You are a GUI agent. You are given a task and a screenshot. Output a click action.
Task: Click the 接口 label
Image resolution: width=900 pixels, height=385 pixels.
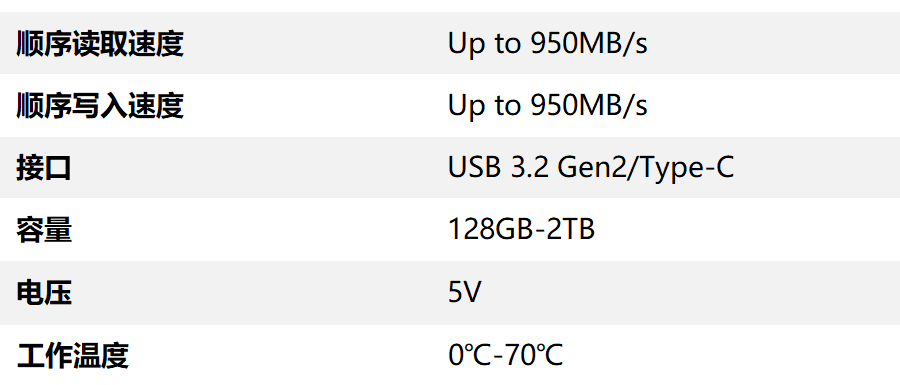pos(44,168)
